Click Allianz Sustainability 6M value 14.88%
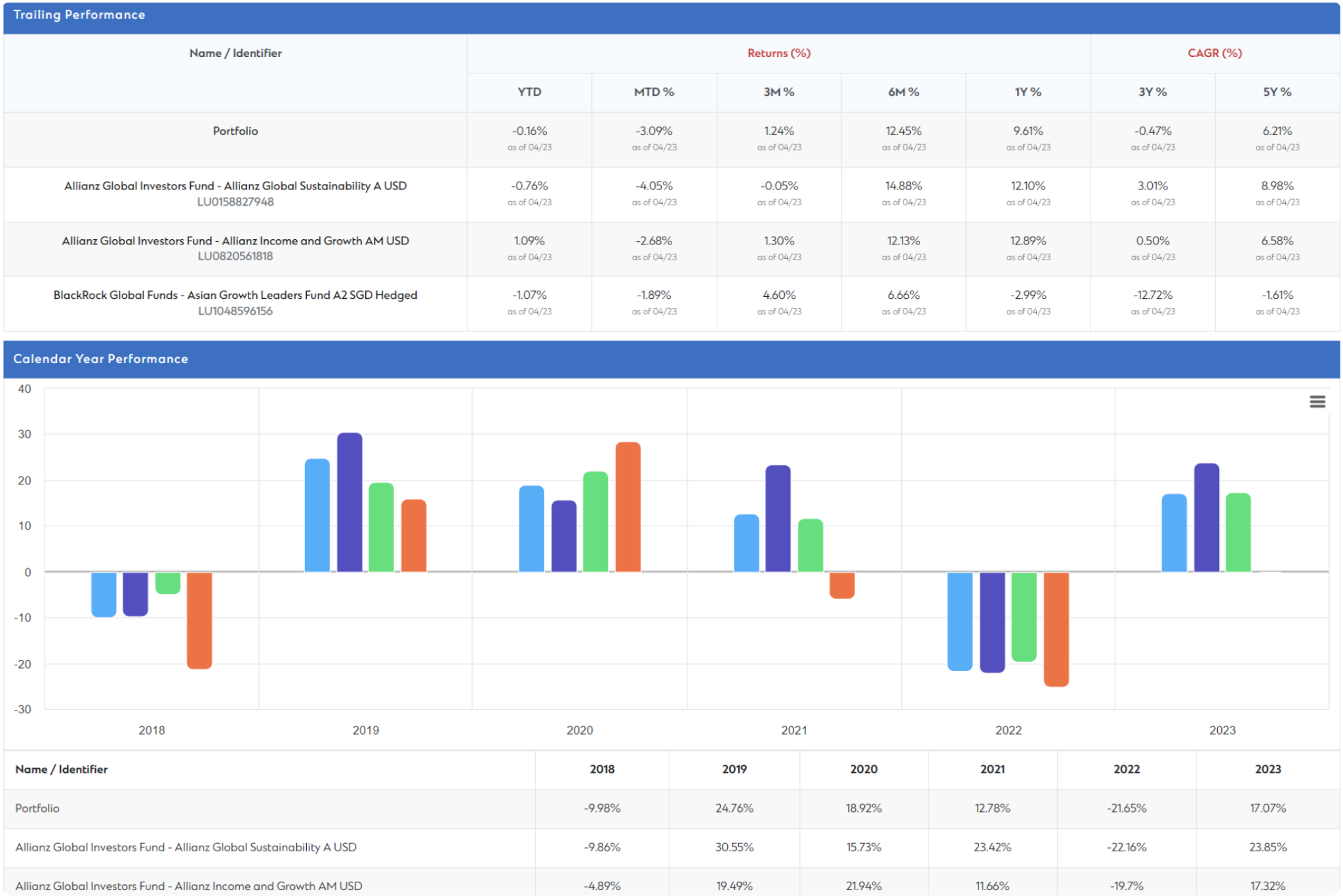Image resolution: width=1343 pixels, height=896 pixels. pyautogui.click(x=904, y=185)
